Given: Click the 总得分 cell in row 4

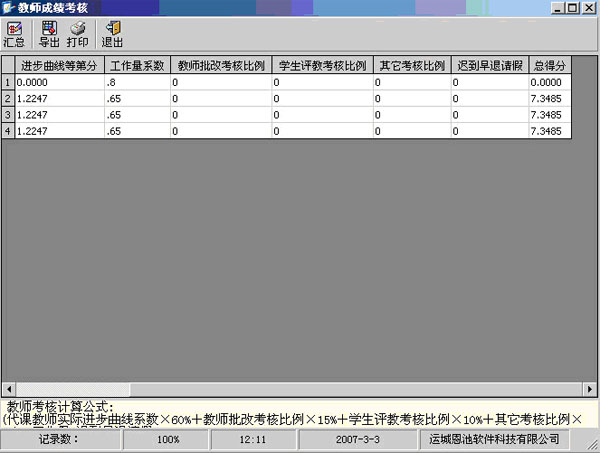Looking at the screenshot, I should tap(549, 131).
